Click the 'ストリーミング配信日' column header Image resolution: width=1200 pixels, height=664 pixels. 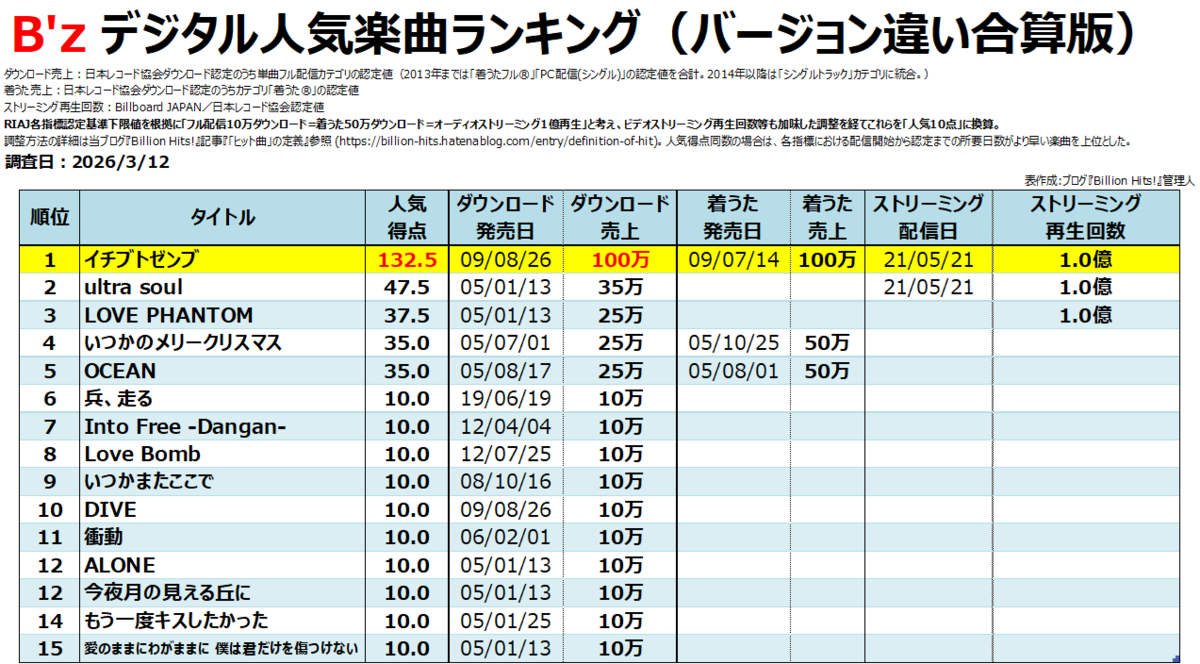pos(927,217)
